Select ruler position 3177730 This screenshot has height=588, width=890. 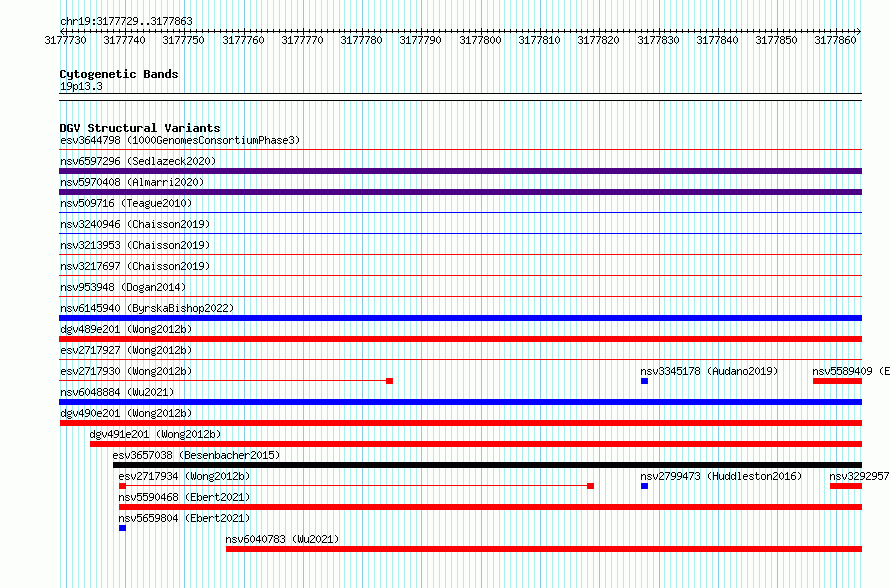[x=65, y=40]
